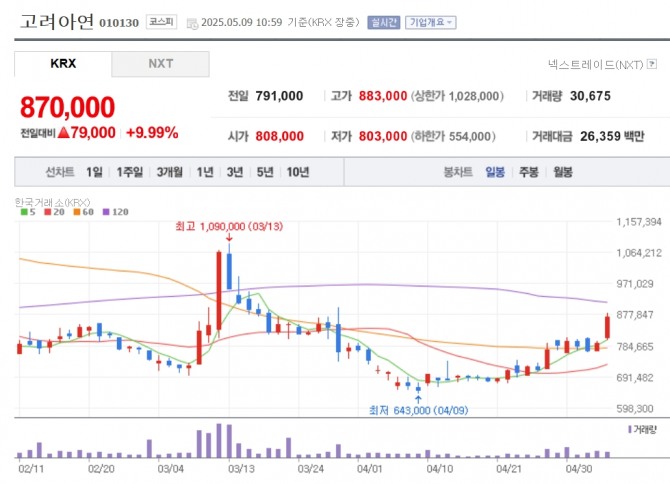This screenshot has width=670, height=484.
Task: Select the 5년 line chart period
Action: click(x=265, y=172)
